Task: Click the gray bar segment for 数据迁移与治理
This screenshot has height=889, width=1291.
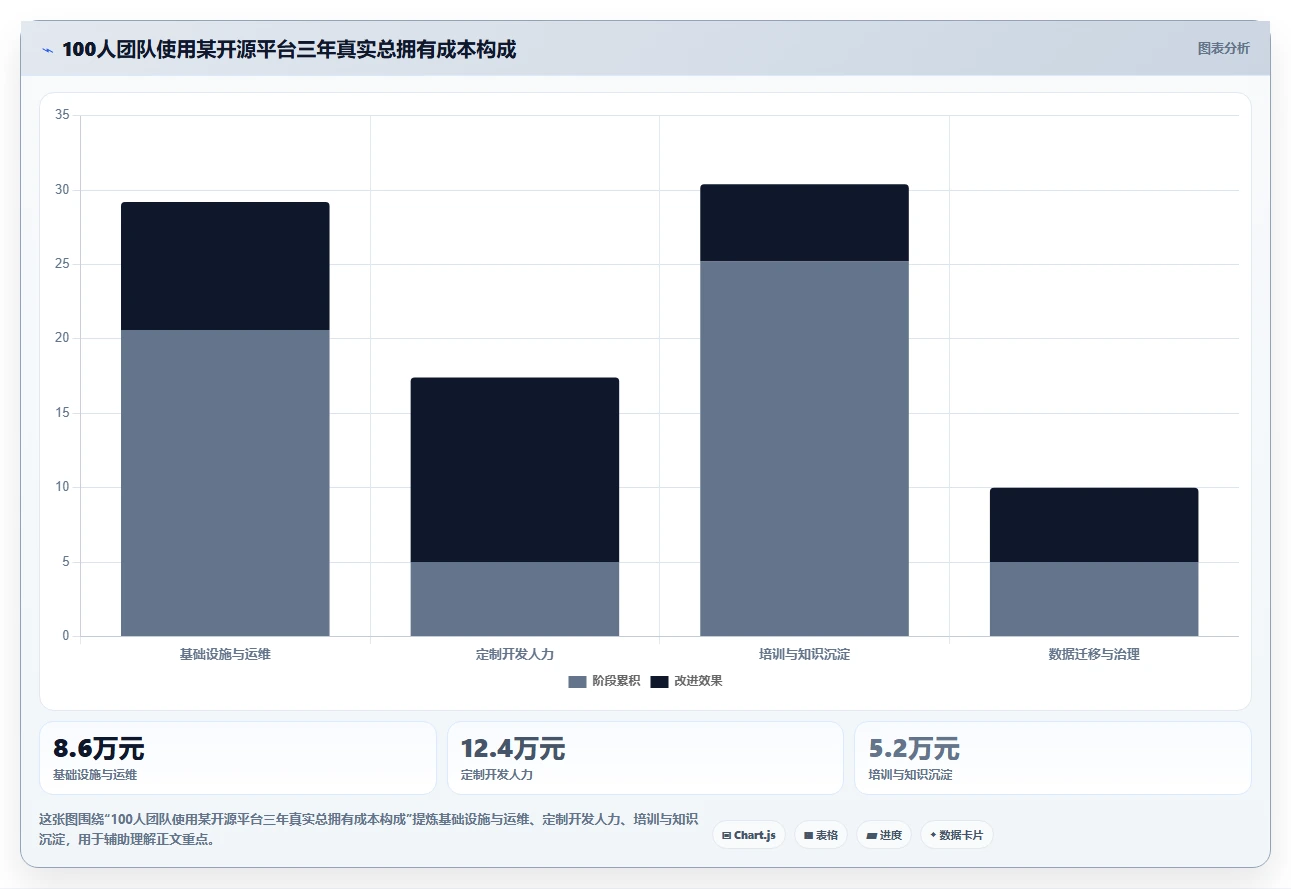Action: (1094, 599)
